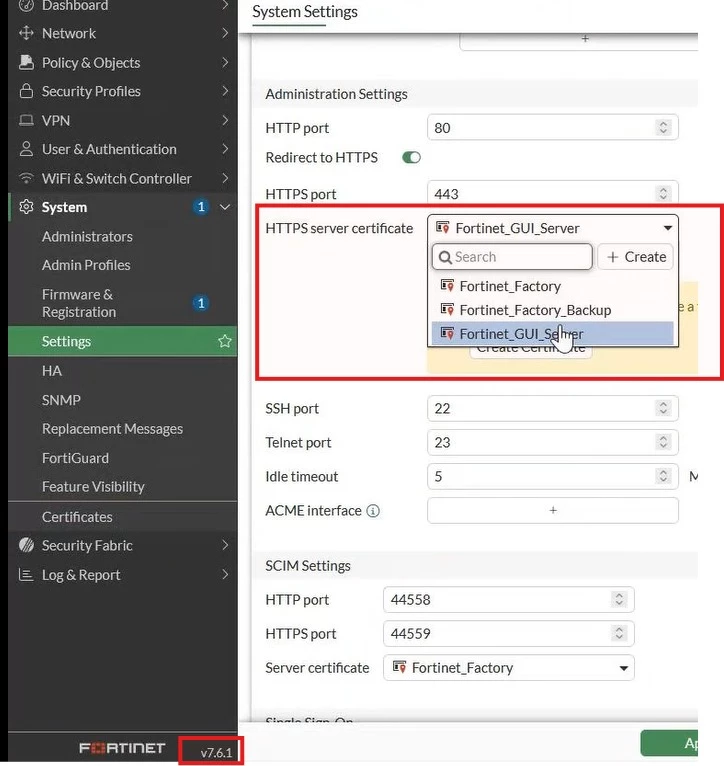Click the search magnifier icon in dropdown
The height and width of the screenshot is (766, 724).
click(x=445, y=257)
